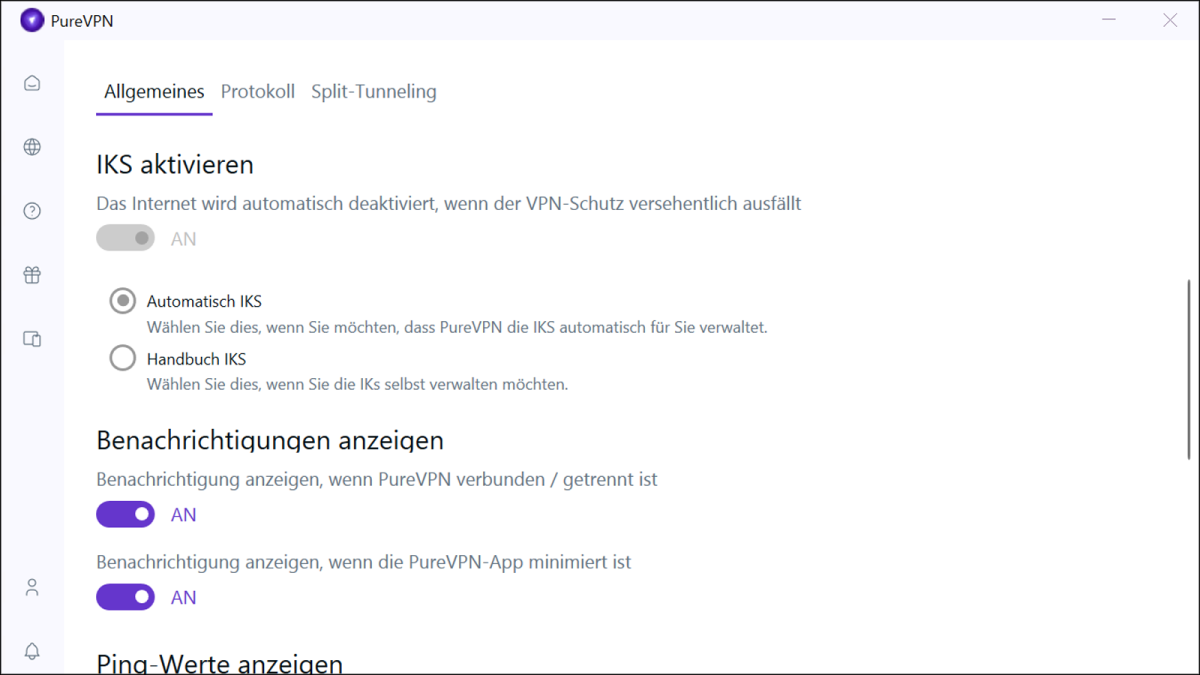Viewport: 1200px width, 675px height.
Task: Click the 'Automatisch IKS' label text
Action: coord(204,301)
